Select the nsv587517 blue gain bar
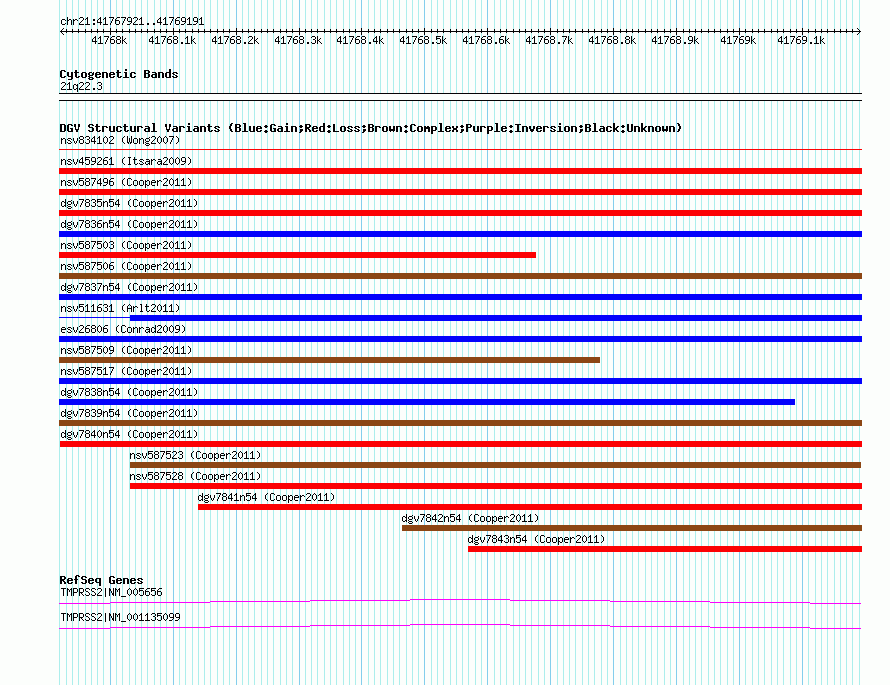The height and width of the screenshot is (685, 890). pos(460,381)
